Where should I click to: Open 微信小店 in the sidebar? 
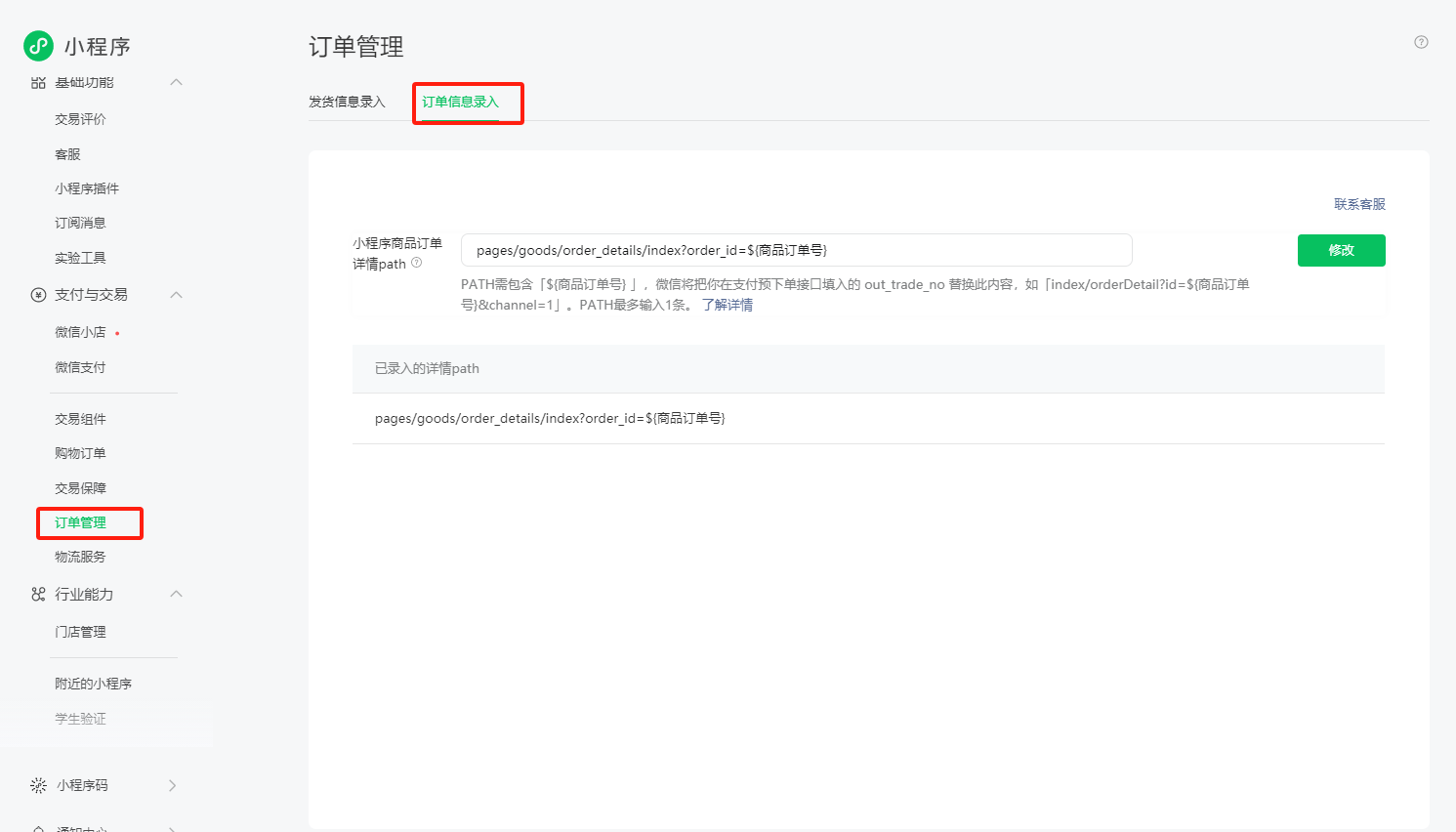pos(80,332)
